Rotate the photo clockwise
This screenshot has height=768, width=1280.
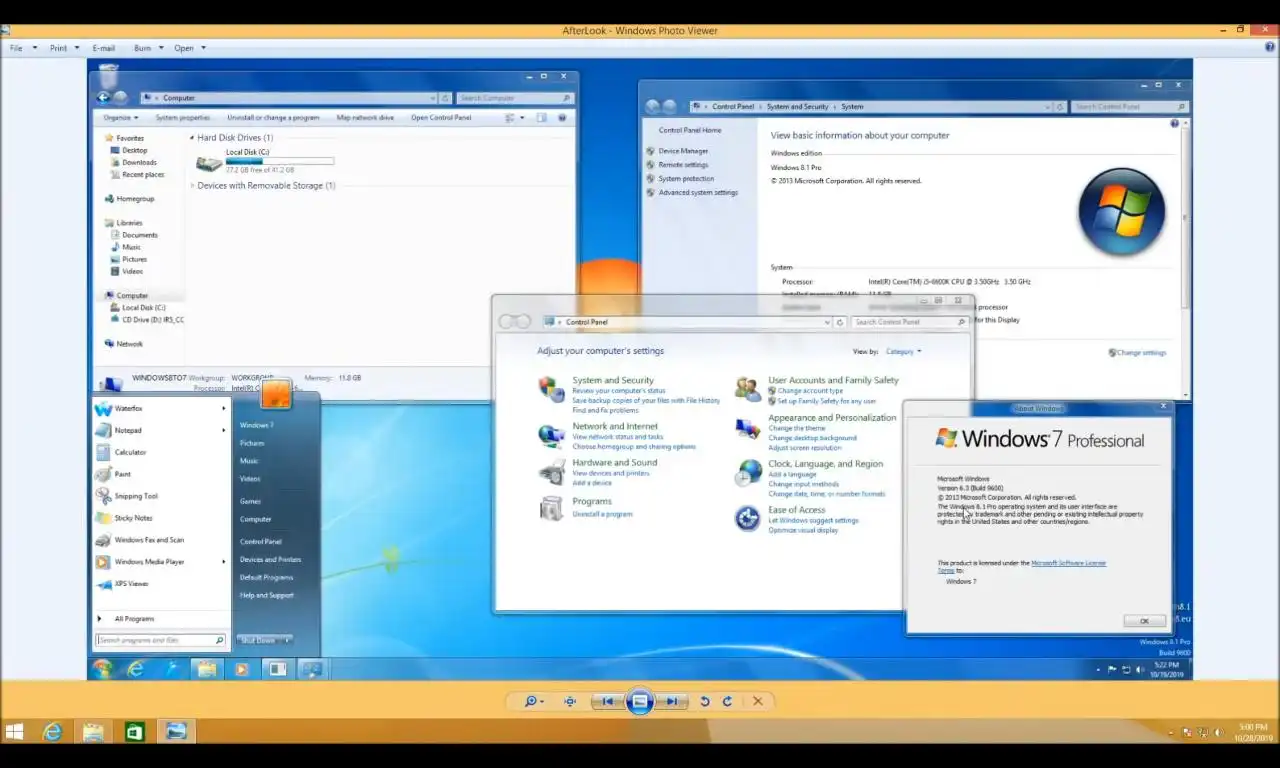727,702
